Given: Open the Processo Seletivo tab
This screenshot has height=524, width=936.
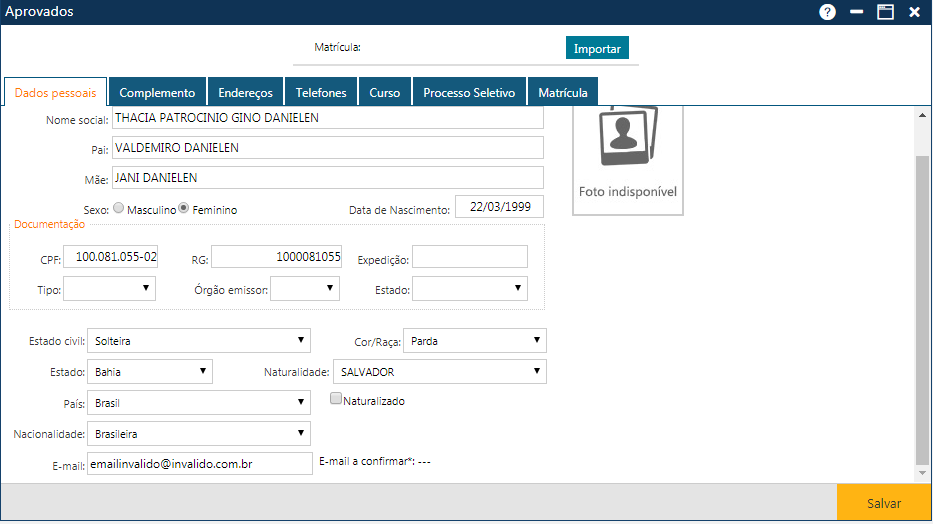Looking at the screenshot, I should point(469,93).
